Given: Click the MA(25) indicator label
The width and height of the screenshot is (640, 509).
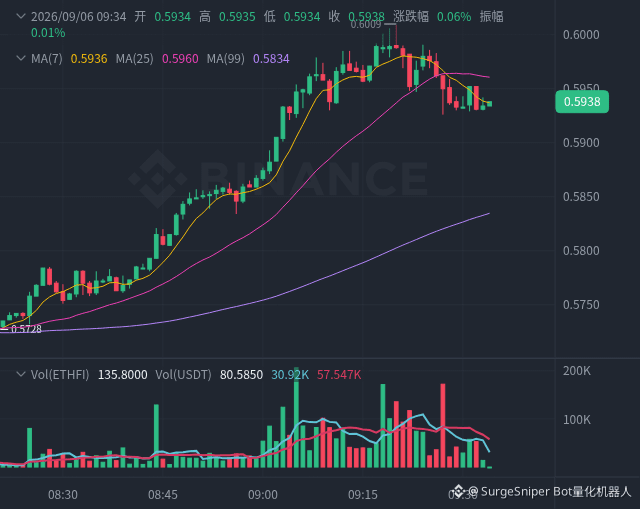Looking at the screenshot, I should click(x=134, y=59).
